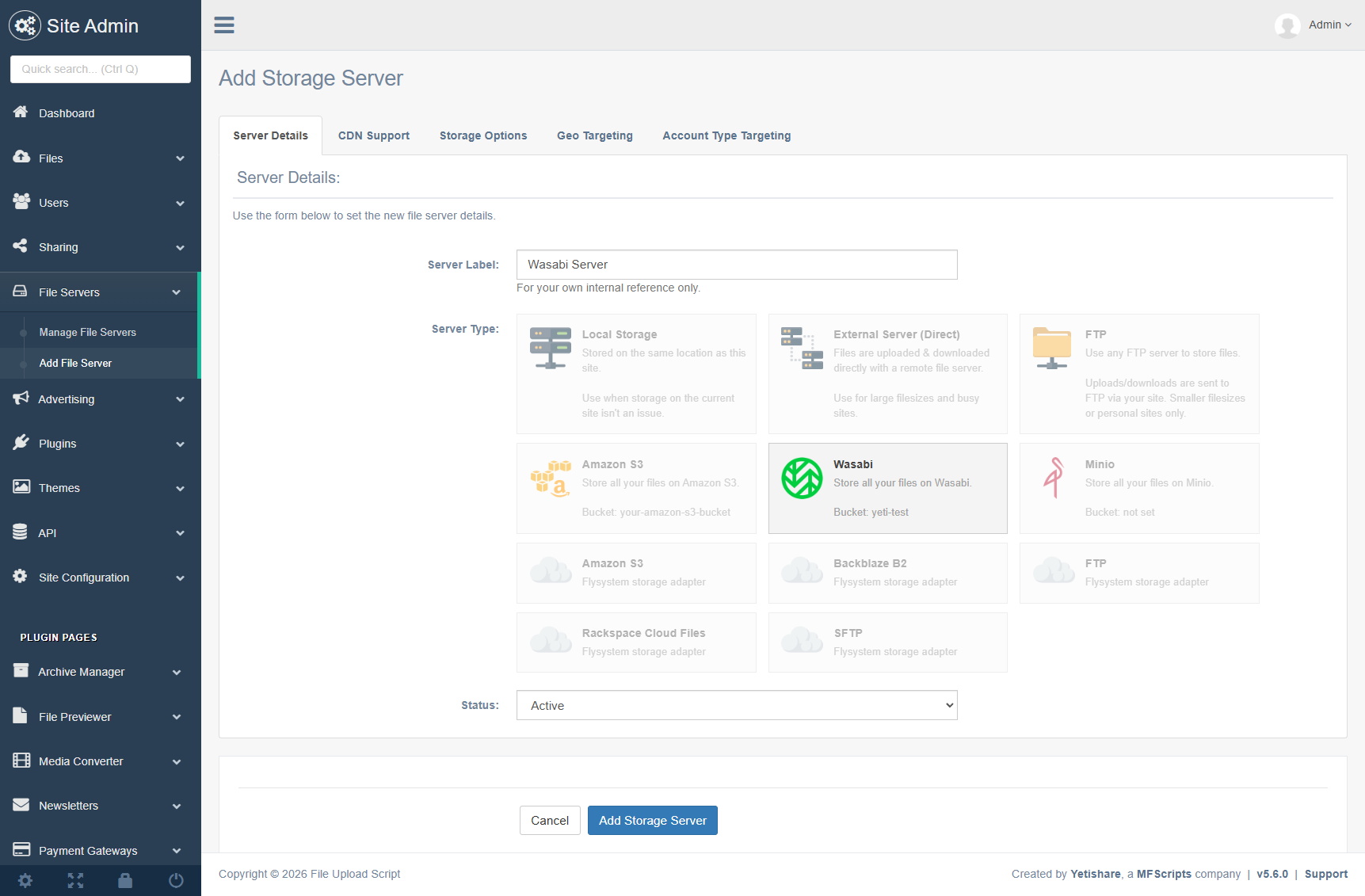Click the Server Label text field
This screenshot has width=1365, height=896.
tap(736, 265)
